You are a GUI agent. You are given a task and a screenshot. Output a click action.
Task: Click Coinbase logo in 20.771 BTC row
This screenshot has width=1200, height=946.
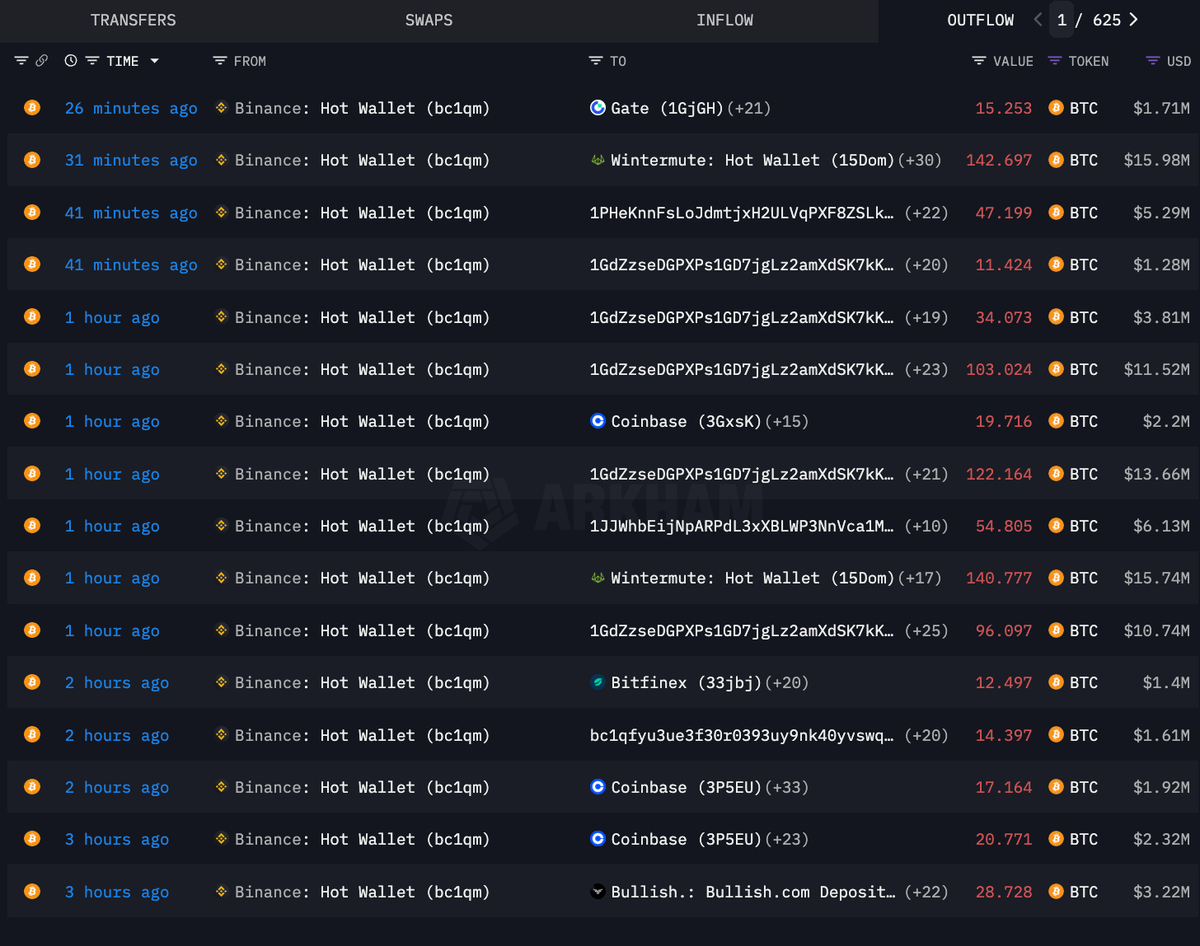598,839
